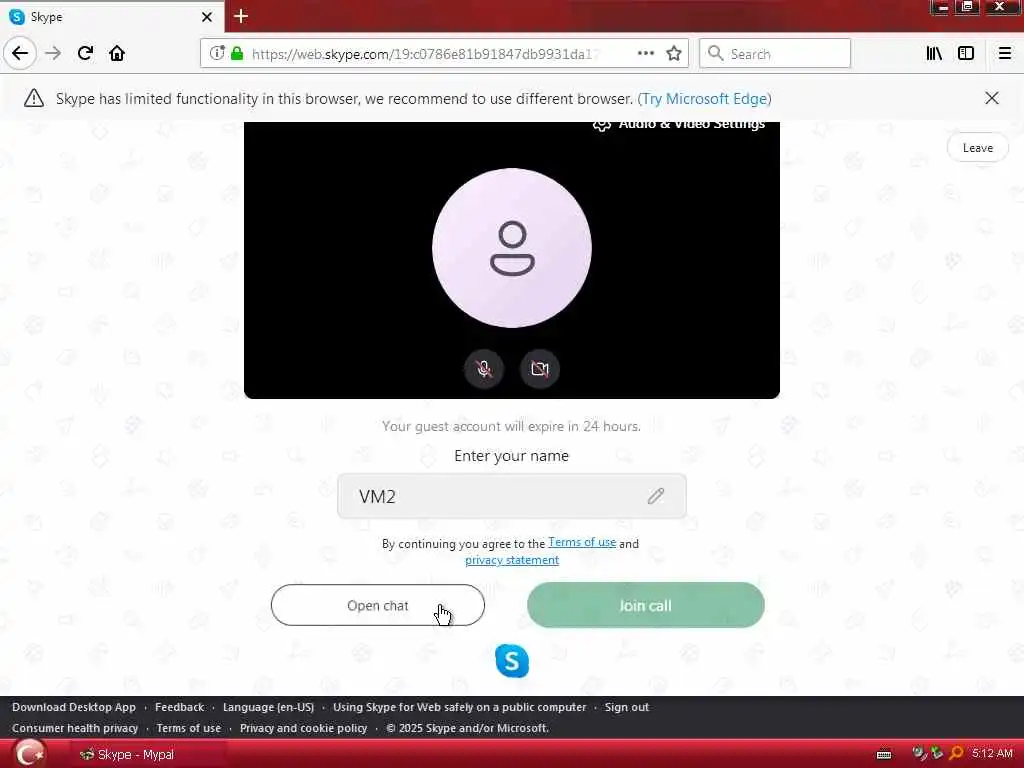This screenshot has height=768, width=1024.
Task: Click inside the browser Search box
Action: [775, 53]
